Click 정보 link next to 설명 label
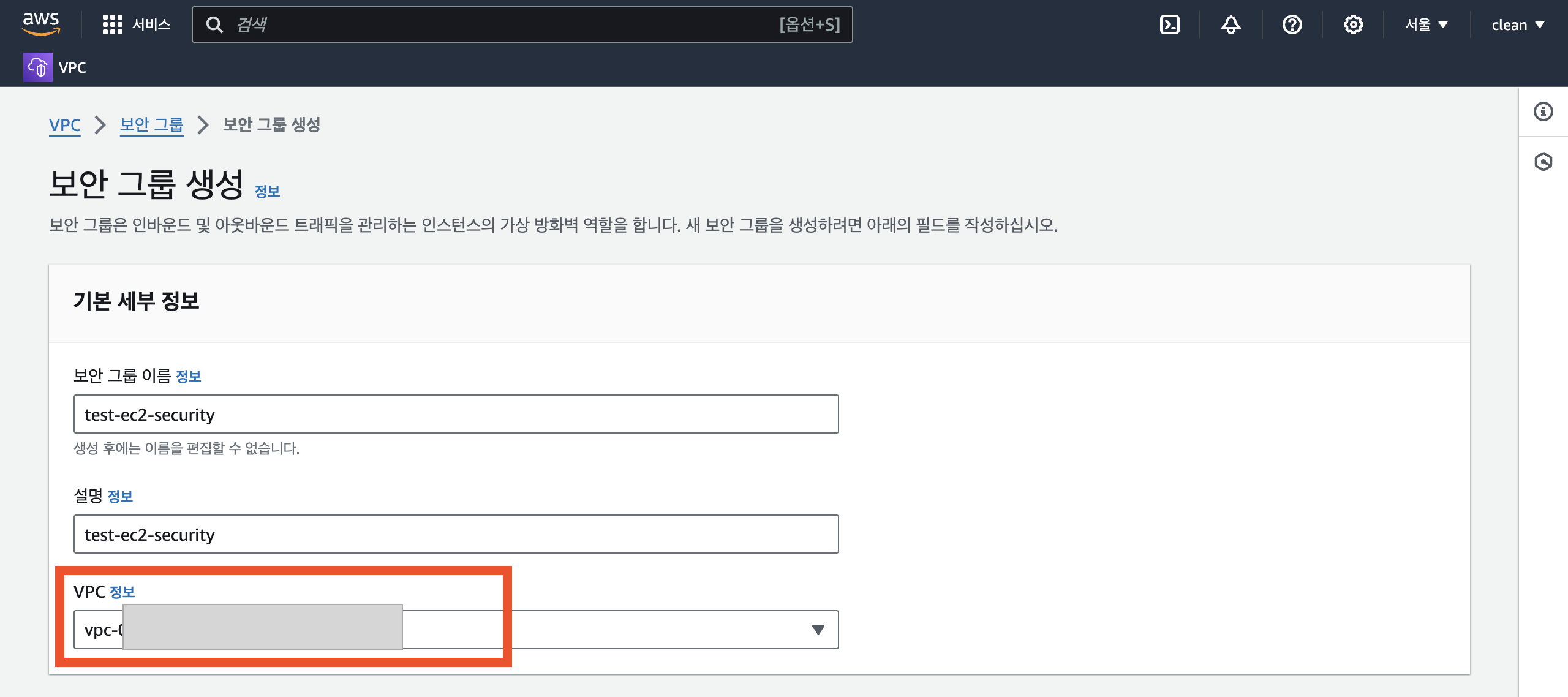Screen dimensions: 1568x697 click(x=120, y=497)
